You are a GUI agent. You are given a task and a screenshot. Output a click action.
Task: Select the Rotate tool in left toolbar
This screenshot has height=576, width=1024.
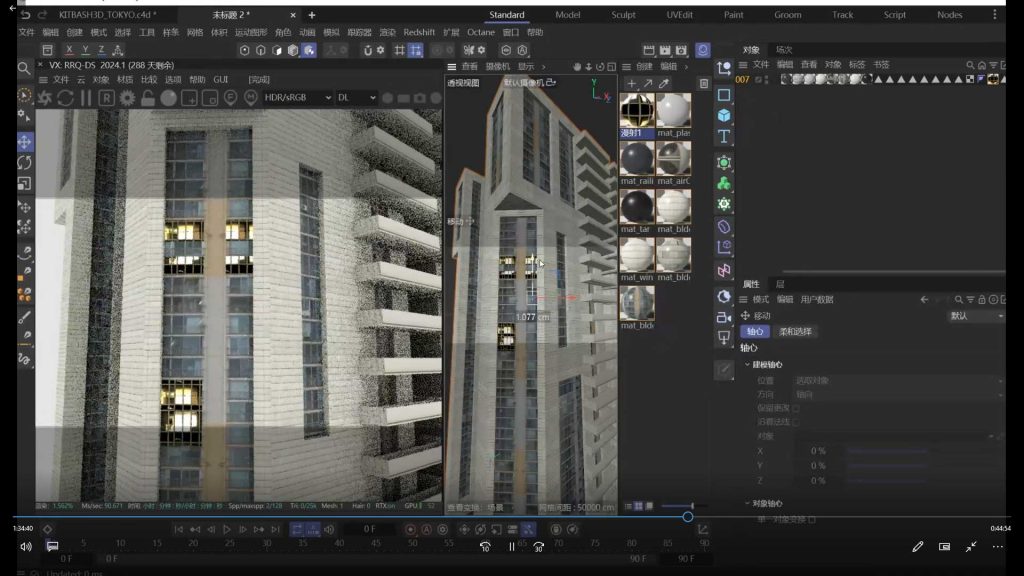[25, 163]
